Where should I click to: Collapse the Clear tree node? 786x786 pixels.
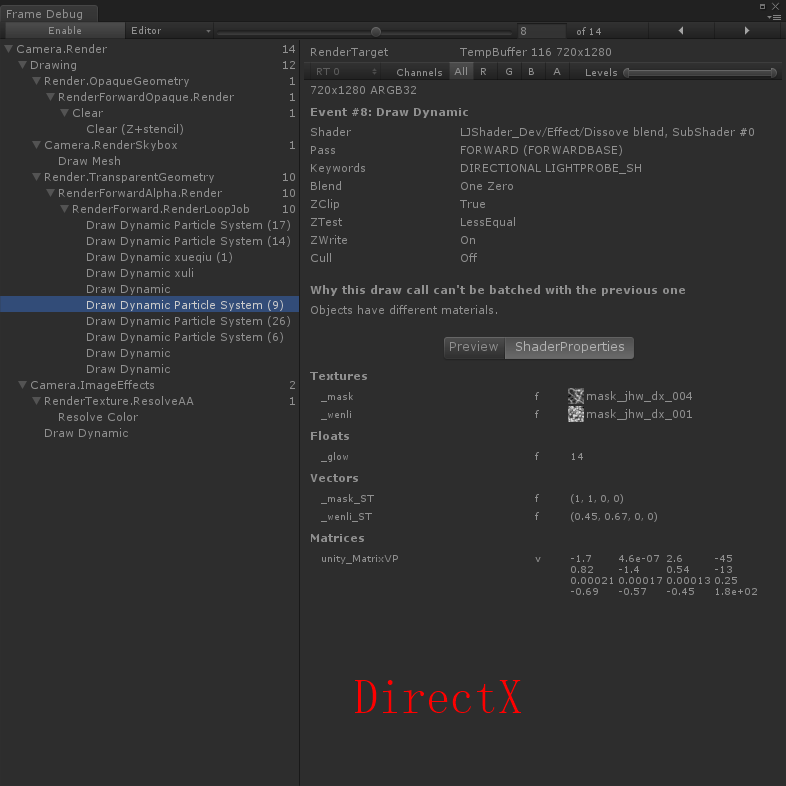[65, 113]
